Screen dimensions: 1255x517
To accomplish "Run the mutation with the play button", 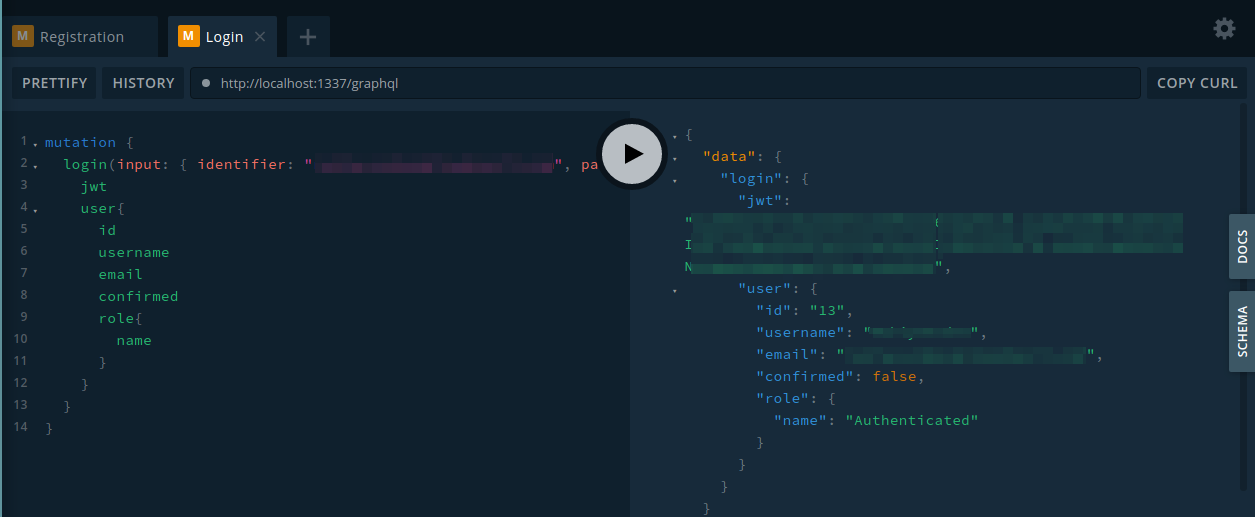I will [x=632, y=153].
